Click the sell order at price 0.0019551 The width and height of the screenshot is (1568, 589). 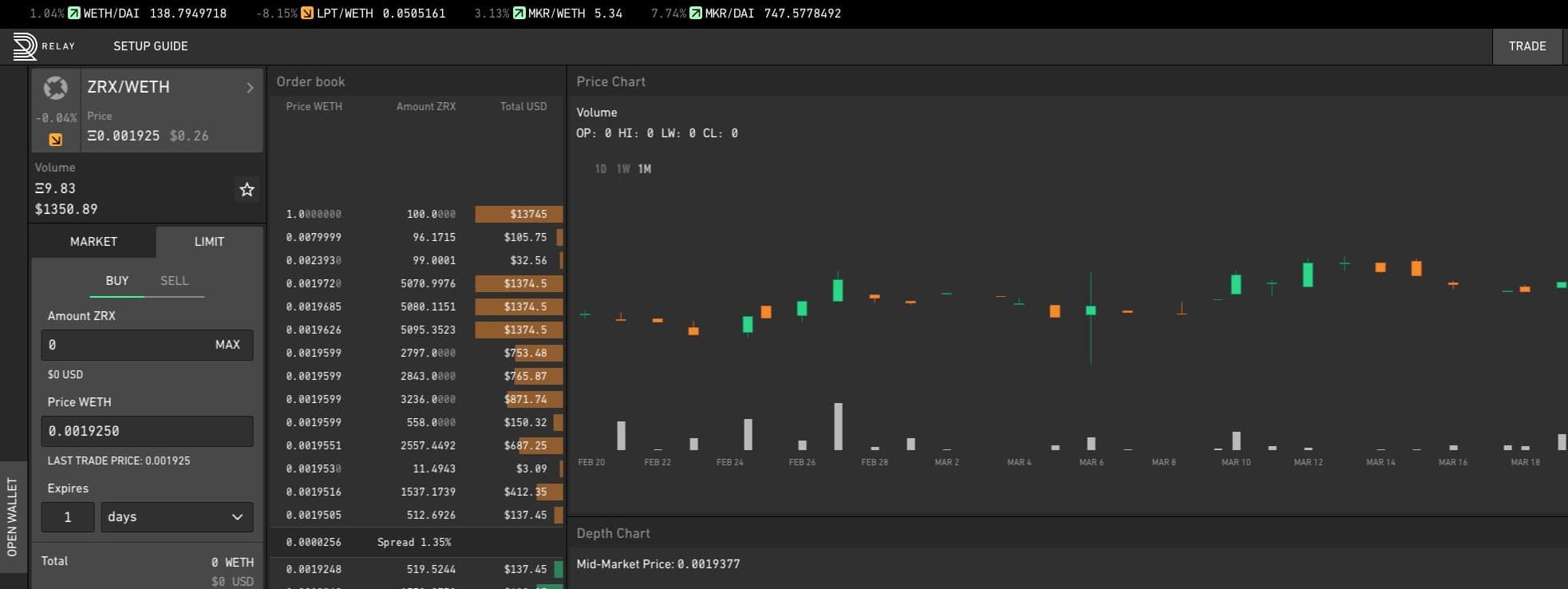tap(417, 445)
